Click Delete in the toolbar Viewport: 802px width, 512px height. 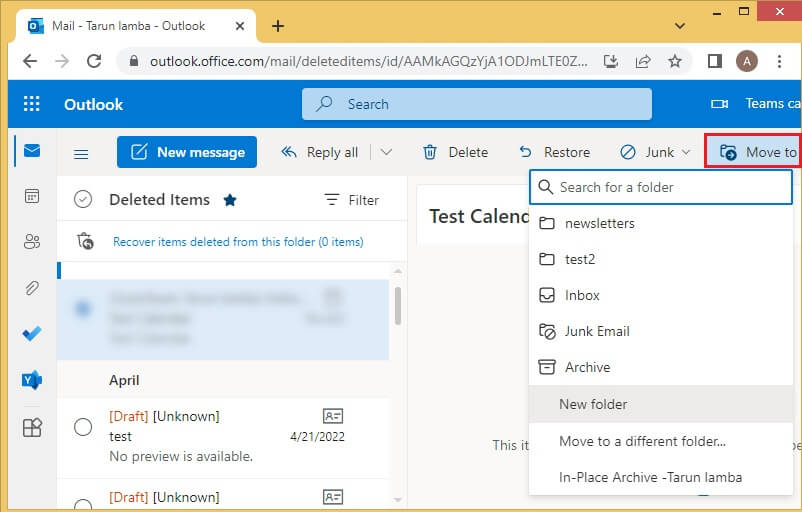455,152
